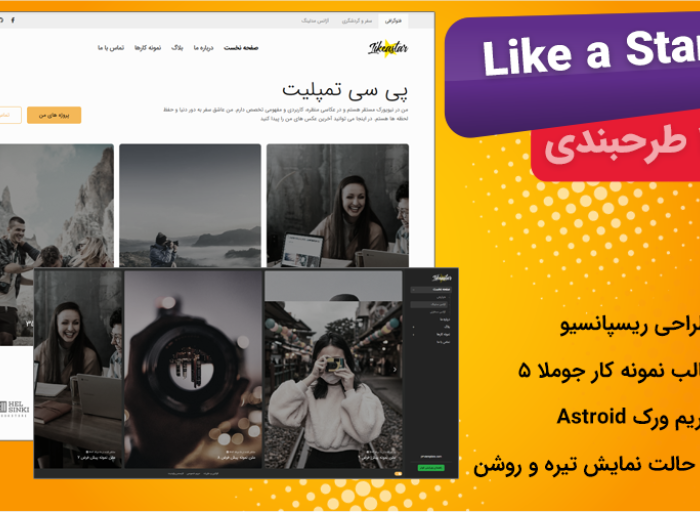Open the صفحه نخست menu item in the light page
700x512 pixels.
[x=241, y=48]
